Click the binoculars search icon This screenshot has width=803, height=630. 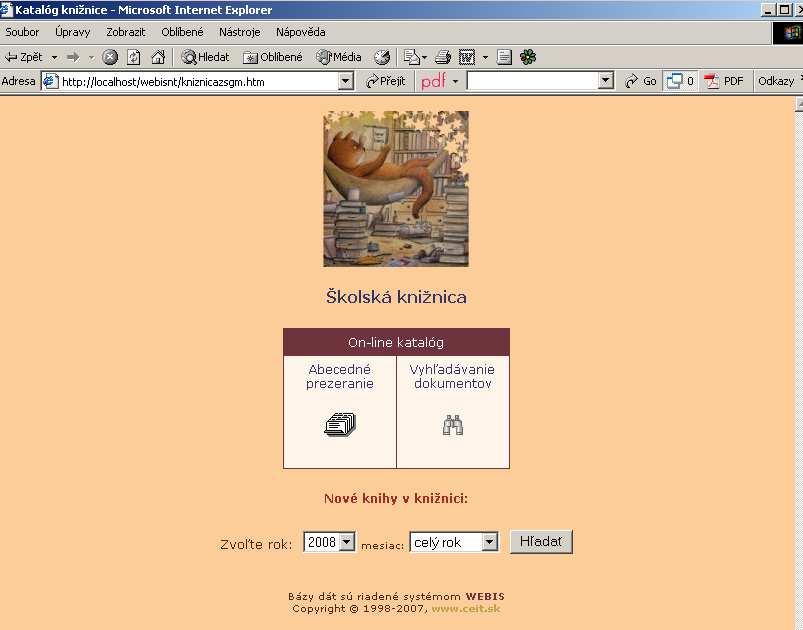(x=453, y=425)
